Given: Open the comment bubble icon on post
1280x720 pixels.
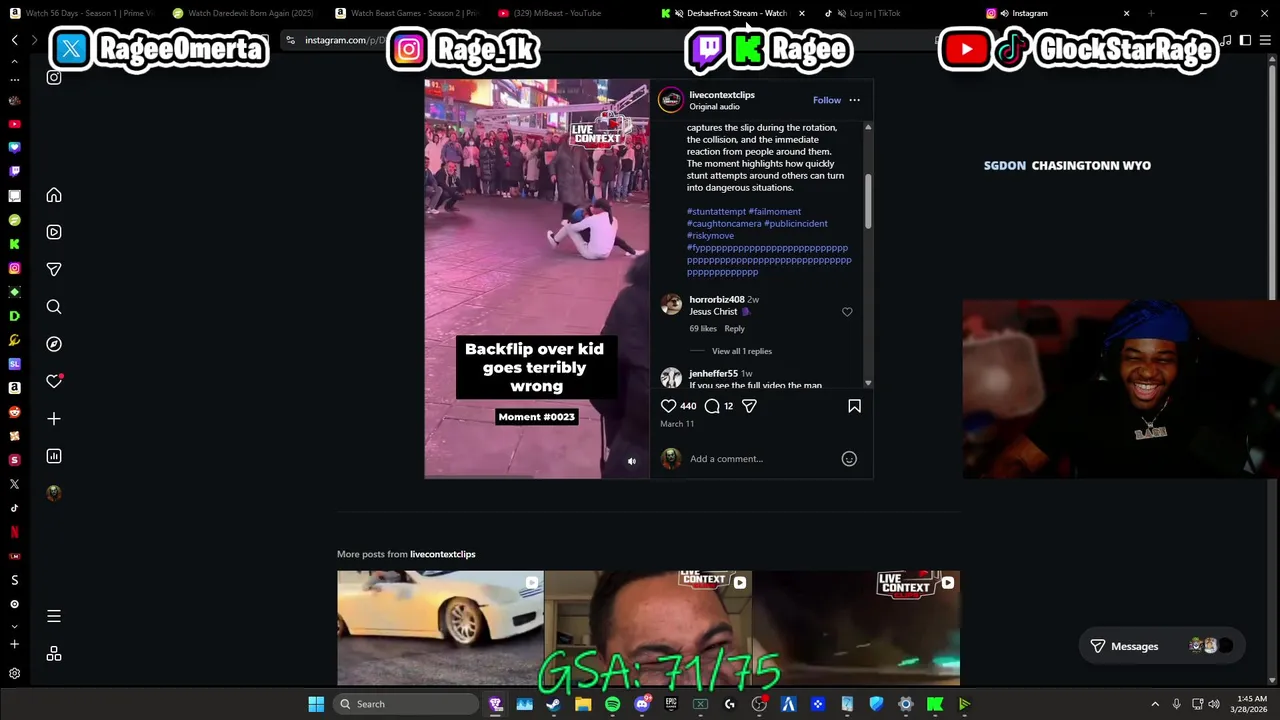Looking at the screenshot, I should pyautogui.click(x=712, y=406).
